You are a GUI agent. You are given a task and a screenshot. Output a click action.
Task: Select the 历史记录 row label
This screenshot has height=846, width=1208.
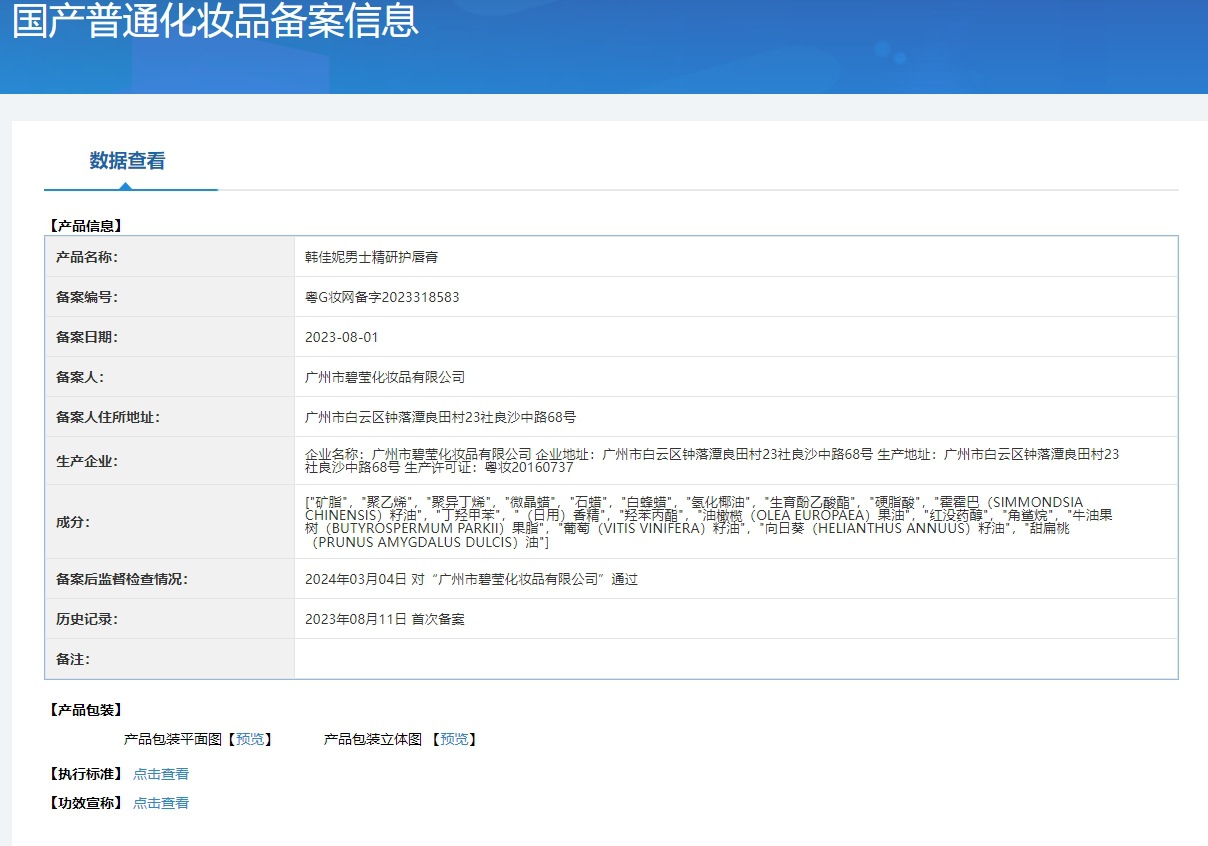(x=87, y=619)
